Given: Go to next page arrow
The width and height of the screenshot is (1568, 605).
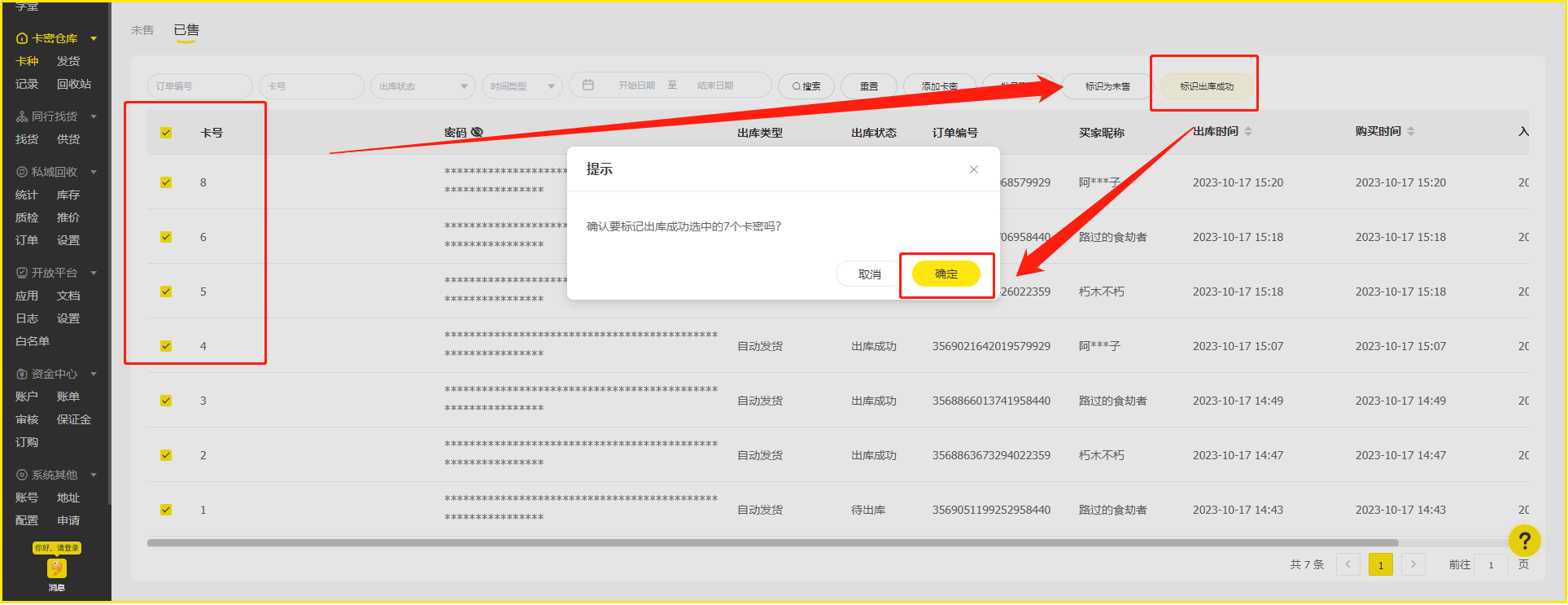Looking at the screenshot, I should pos(1413,564).
